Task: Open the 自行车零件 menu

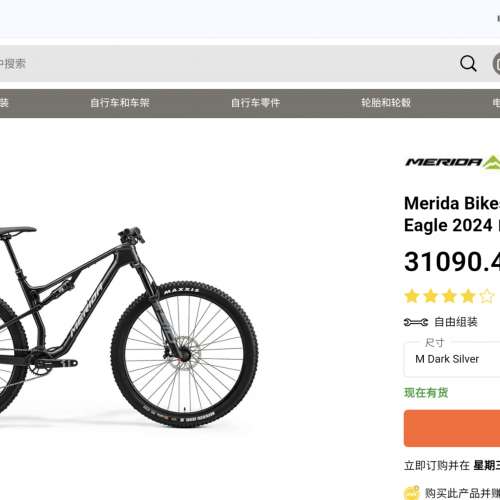Action: point(255,103)
